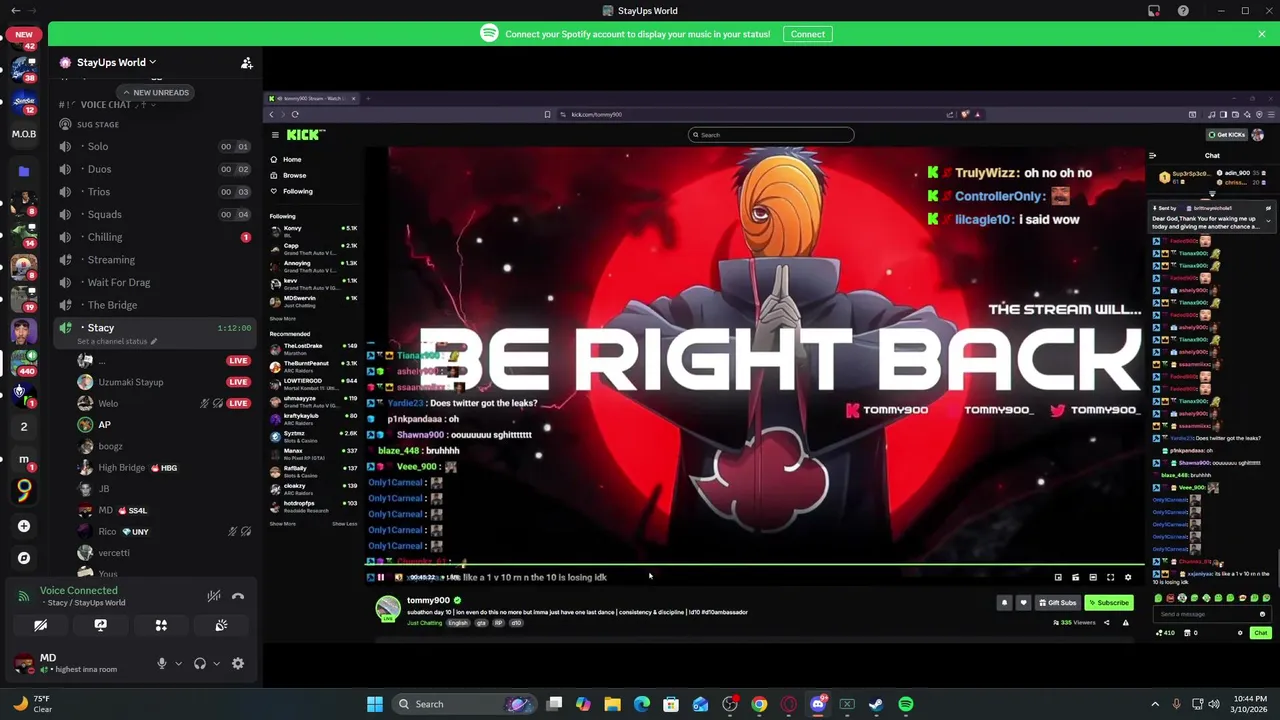Open the activities launcher in voice panel
Image resolution: width=1280 pixels, height=720 pixels.
[161, 625]
